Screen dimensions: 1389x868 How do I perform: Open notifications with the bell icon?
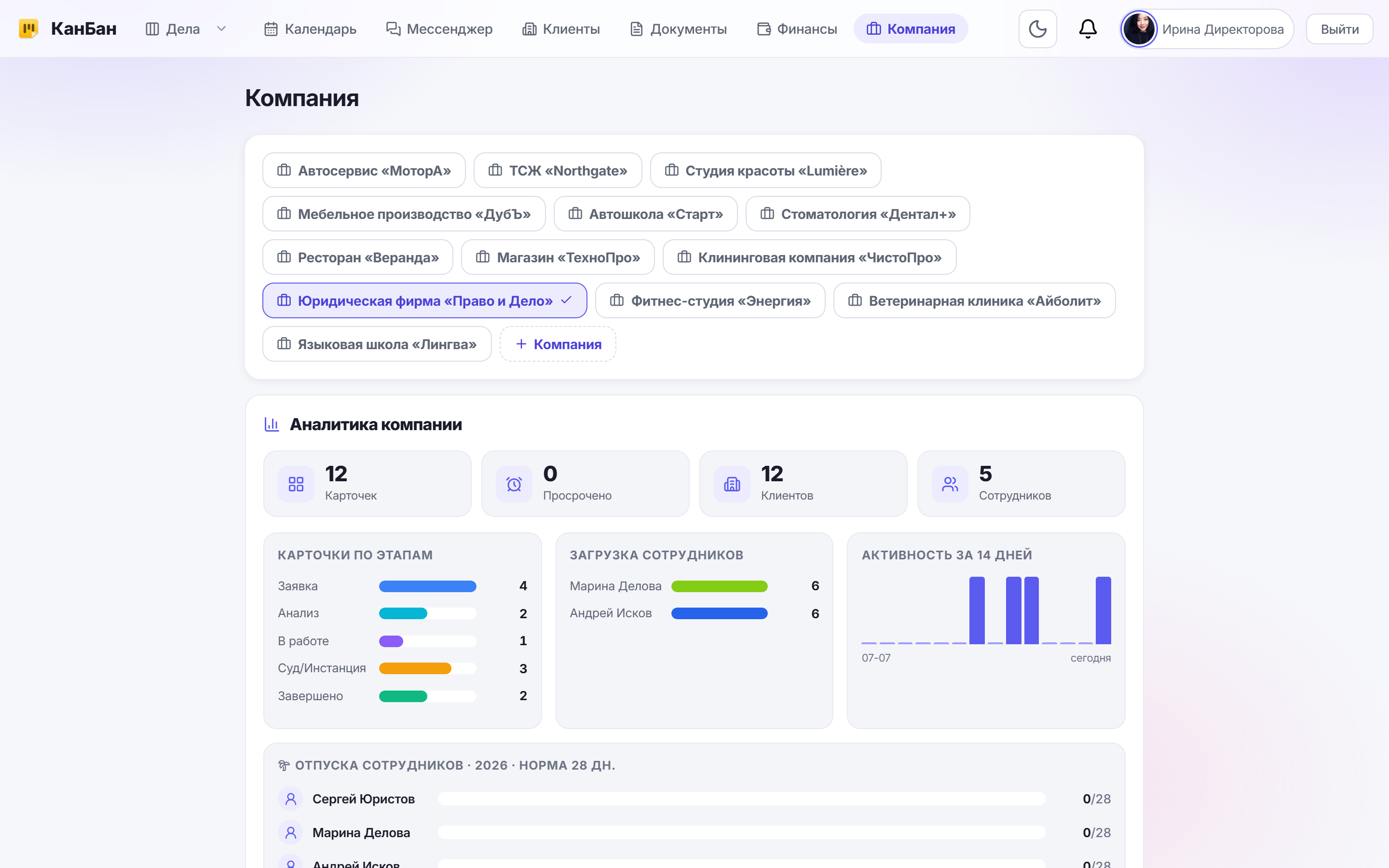[x=1088, y=29]
